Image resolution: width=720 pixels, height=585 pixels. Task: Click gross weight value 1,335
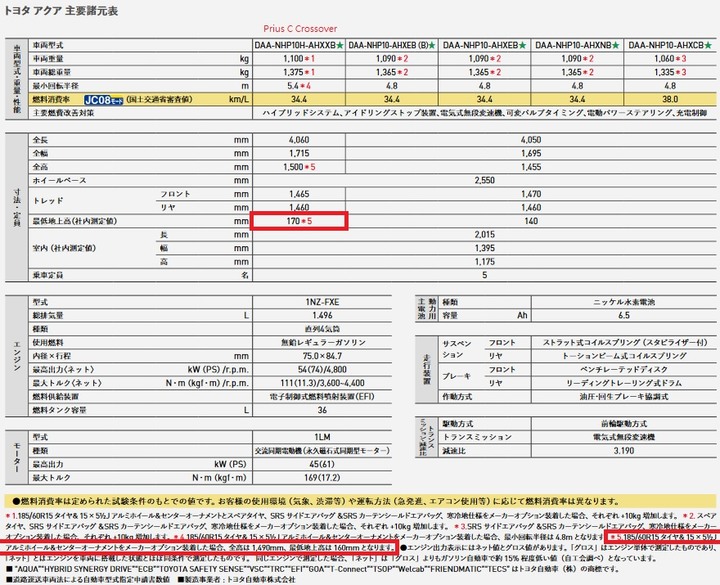[x=664, y=72]
